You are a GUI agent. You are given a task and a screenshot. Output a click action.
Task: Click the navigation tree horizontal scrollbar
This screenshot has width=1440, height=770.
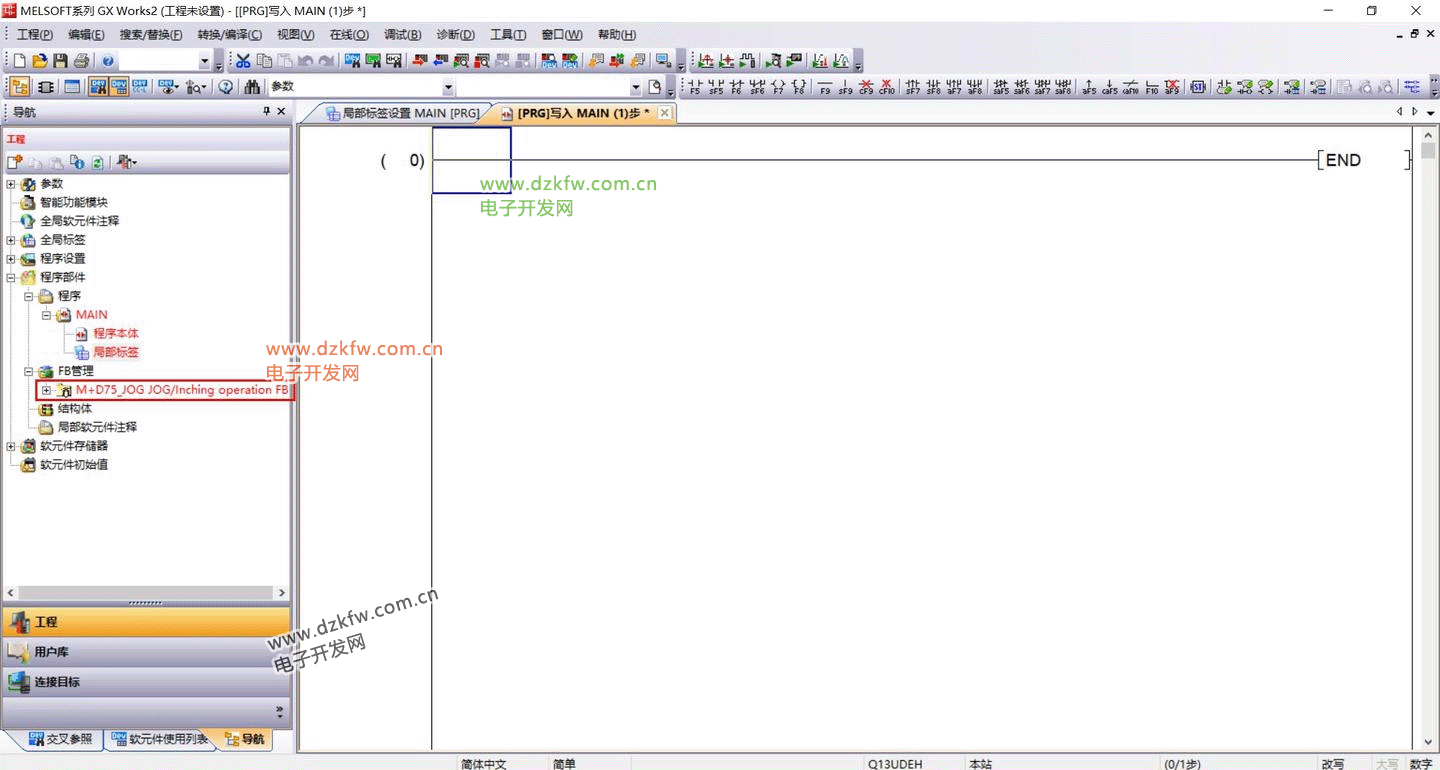pyautogui.click(x=145, y=593)
